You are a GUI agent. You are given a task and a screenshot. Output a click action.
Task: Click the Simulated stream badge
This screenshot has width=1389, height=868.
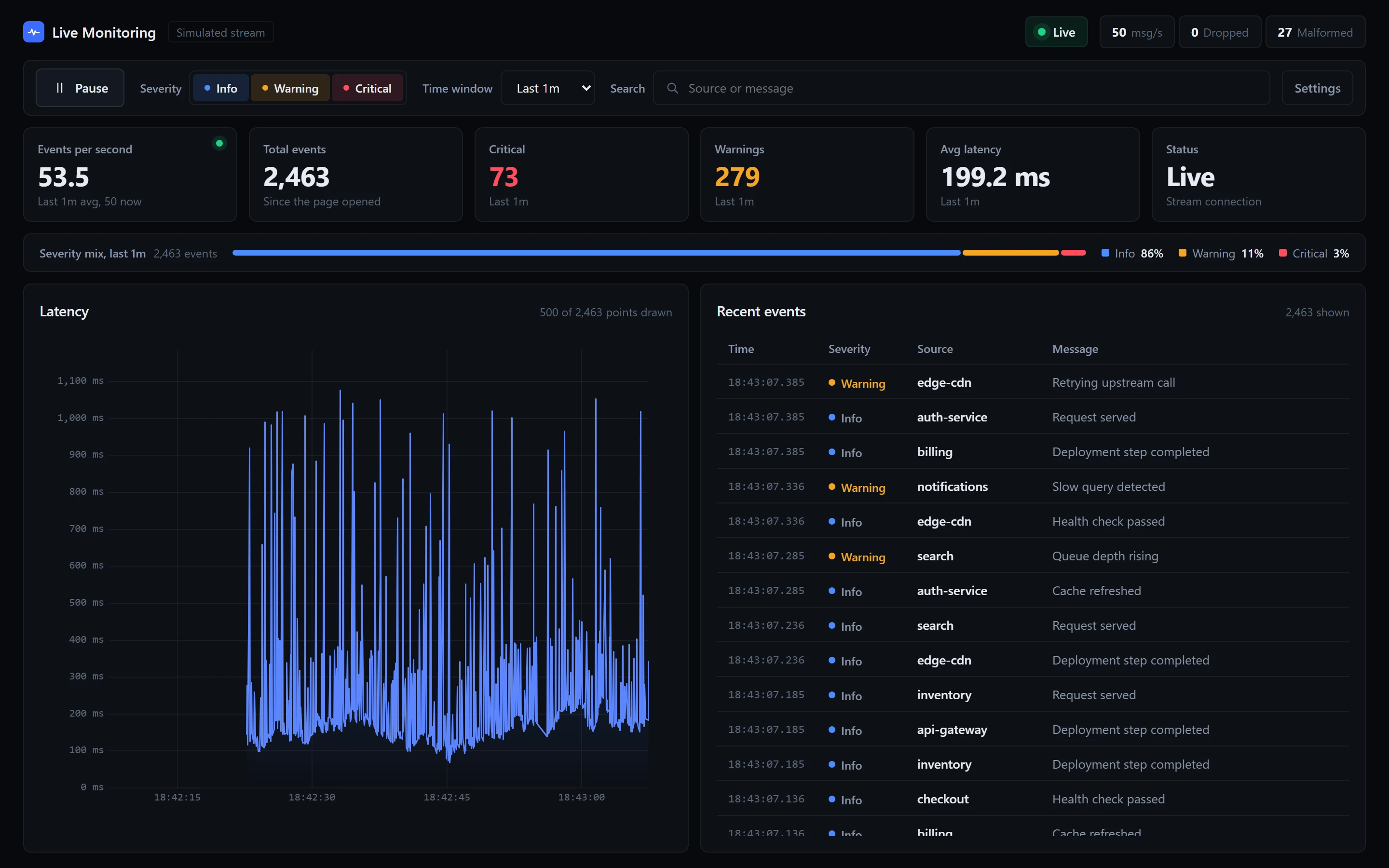(220, 32)
